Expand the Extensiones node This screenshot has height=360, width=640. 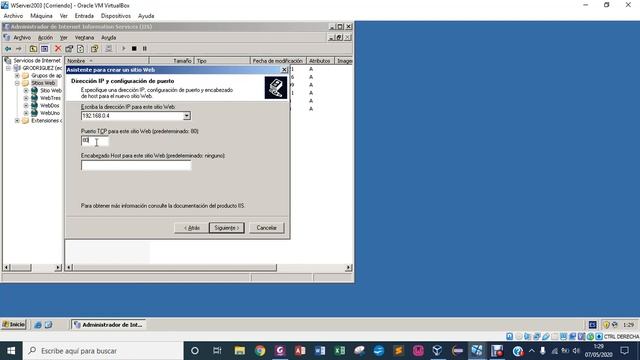tap(17, 120)
